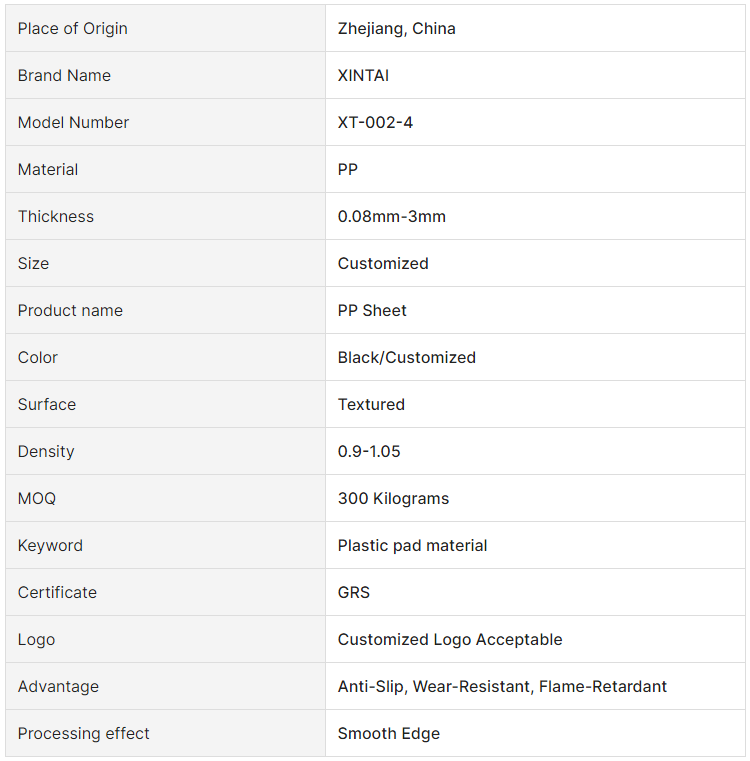Click the "Processing effect" row label
Image resolution: width=750 pixels, height=761 pixels.
[84, 733]
